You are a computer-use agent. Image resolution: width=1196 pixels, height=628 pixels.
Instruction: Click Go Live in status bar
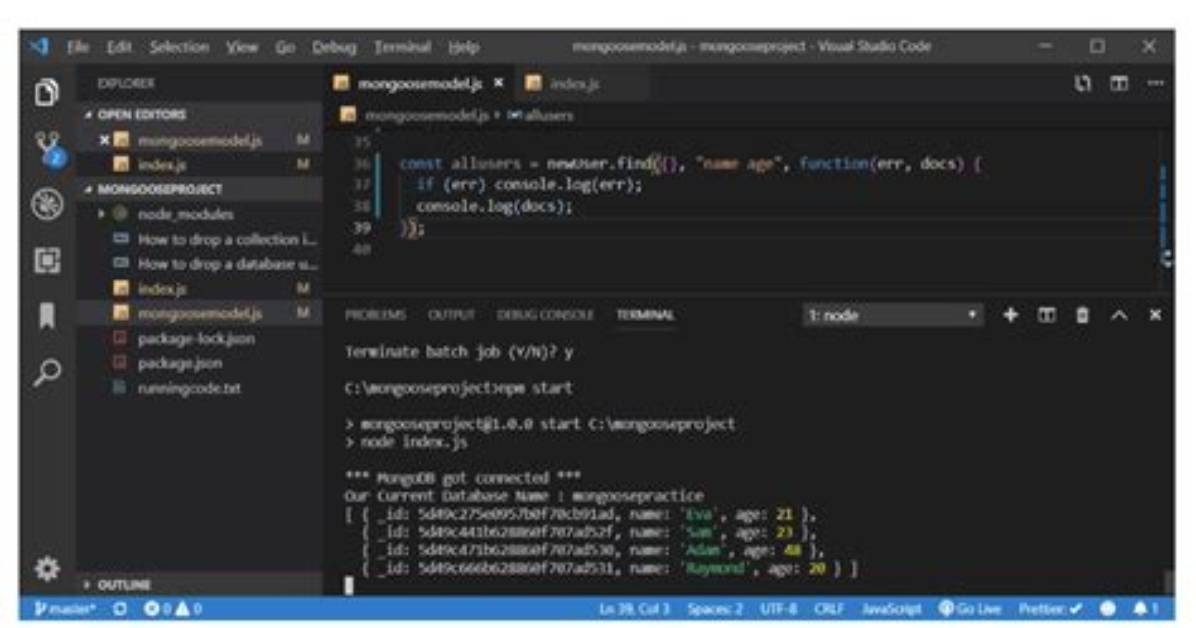[970, 609]
